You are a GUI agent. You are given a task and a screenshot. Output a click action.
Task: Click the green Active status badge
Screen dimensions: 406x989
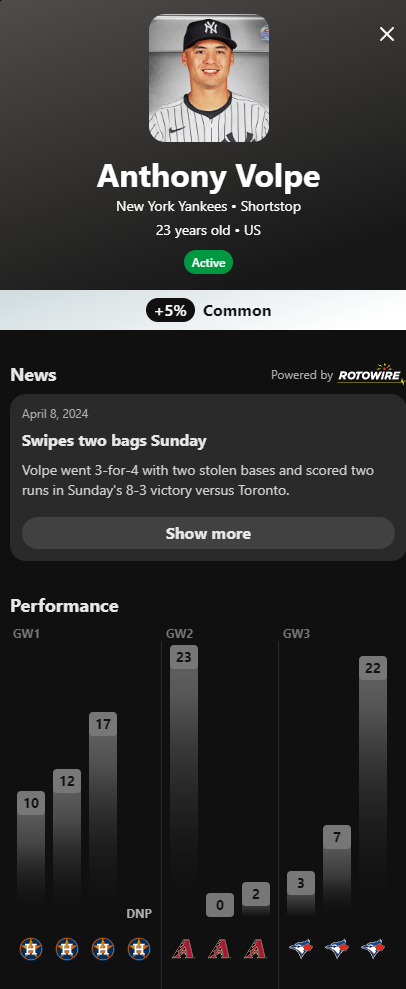(x=209, y=262)
